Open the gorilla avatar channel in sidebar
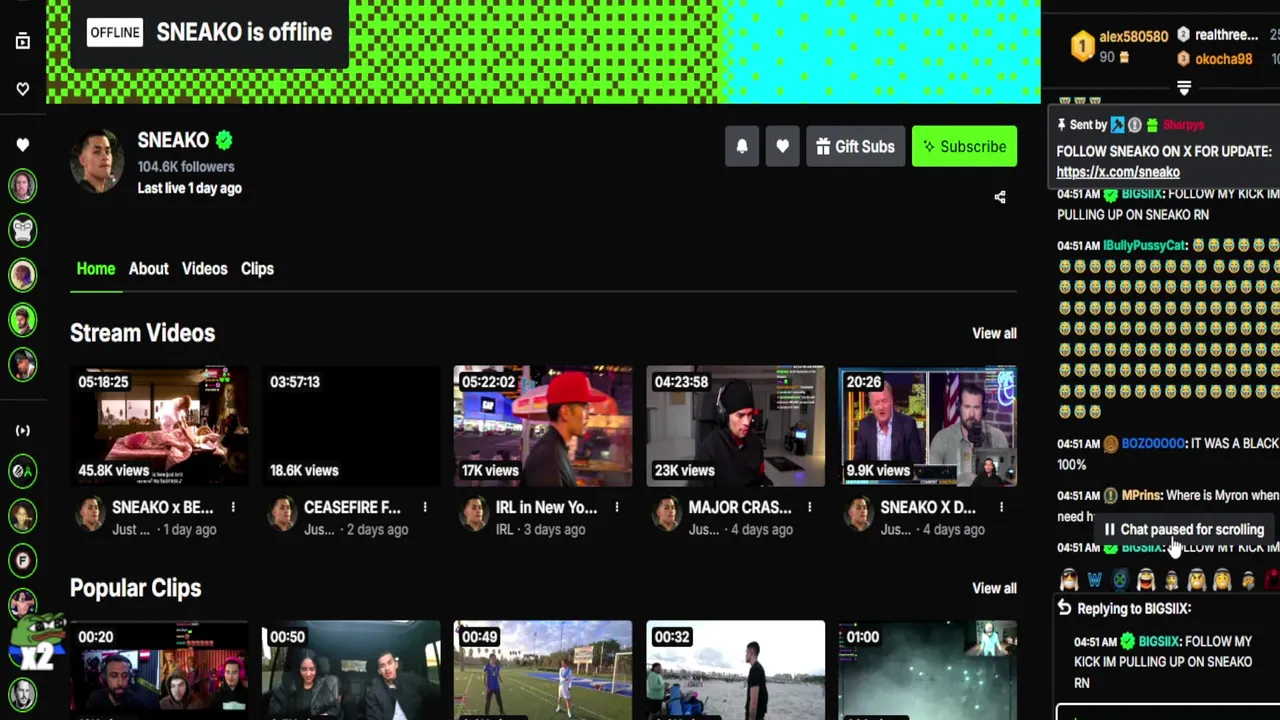The image size is (1280, 720). click(23, 230)
